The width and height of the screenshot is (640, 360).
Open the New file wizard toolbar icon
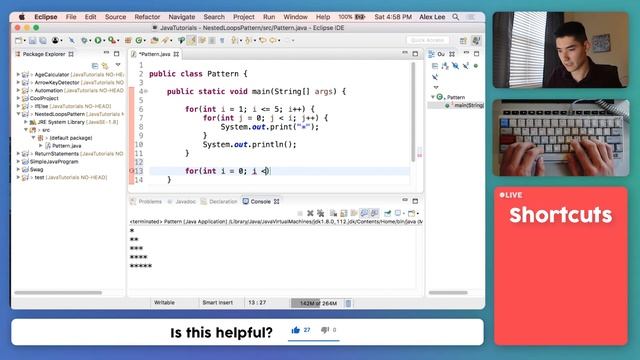point(19,40)
